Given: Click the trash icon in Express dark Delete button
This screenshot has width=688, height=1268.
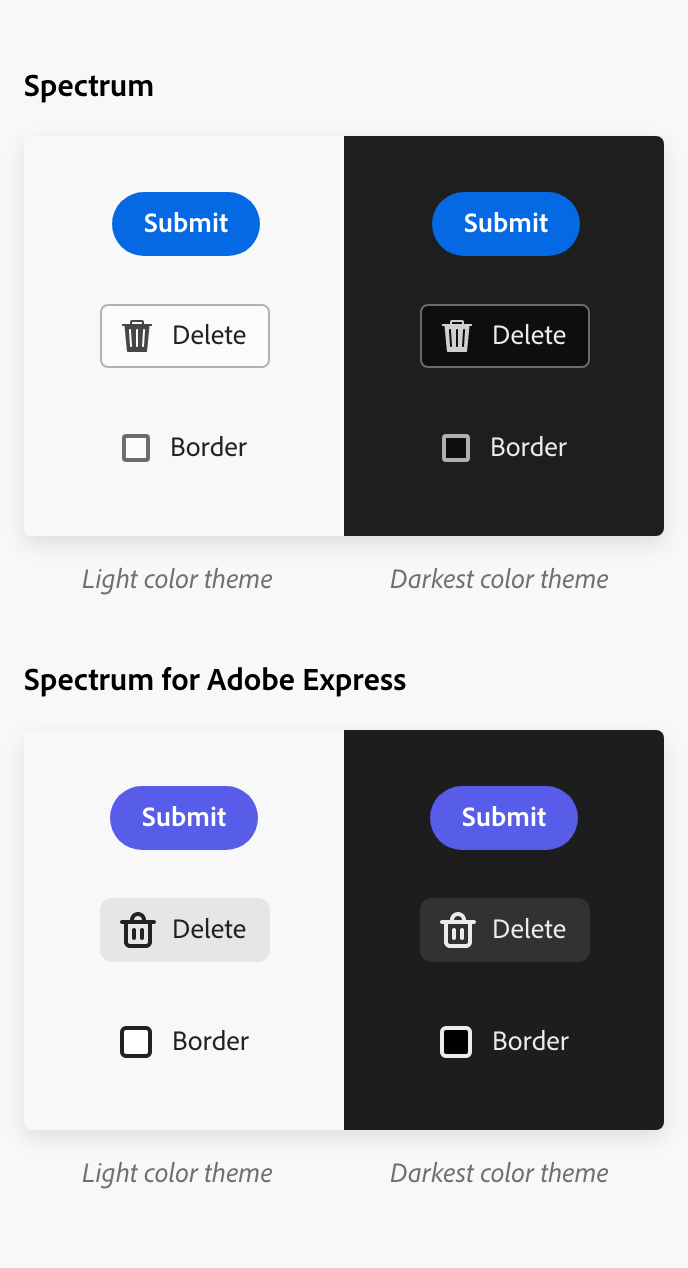Looking at the screenshot, I should coord(456,930).
